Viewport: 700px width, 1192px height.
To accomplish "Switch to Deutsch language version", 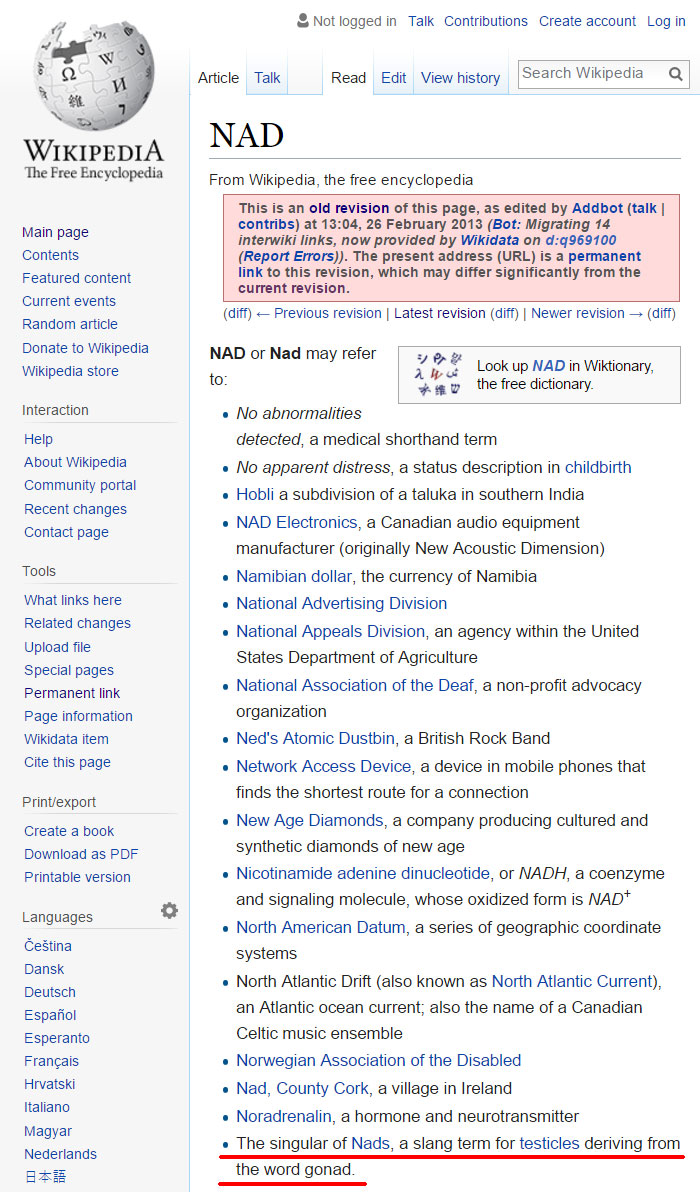I will tap(49, 992).
